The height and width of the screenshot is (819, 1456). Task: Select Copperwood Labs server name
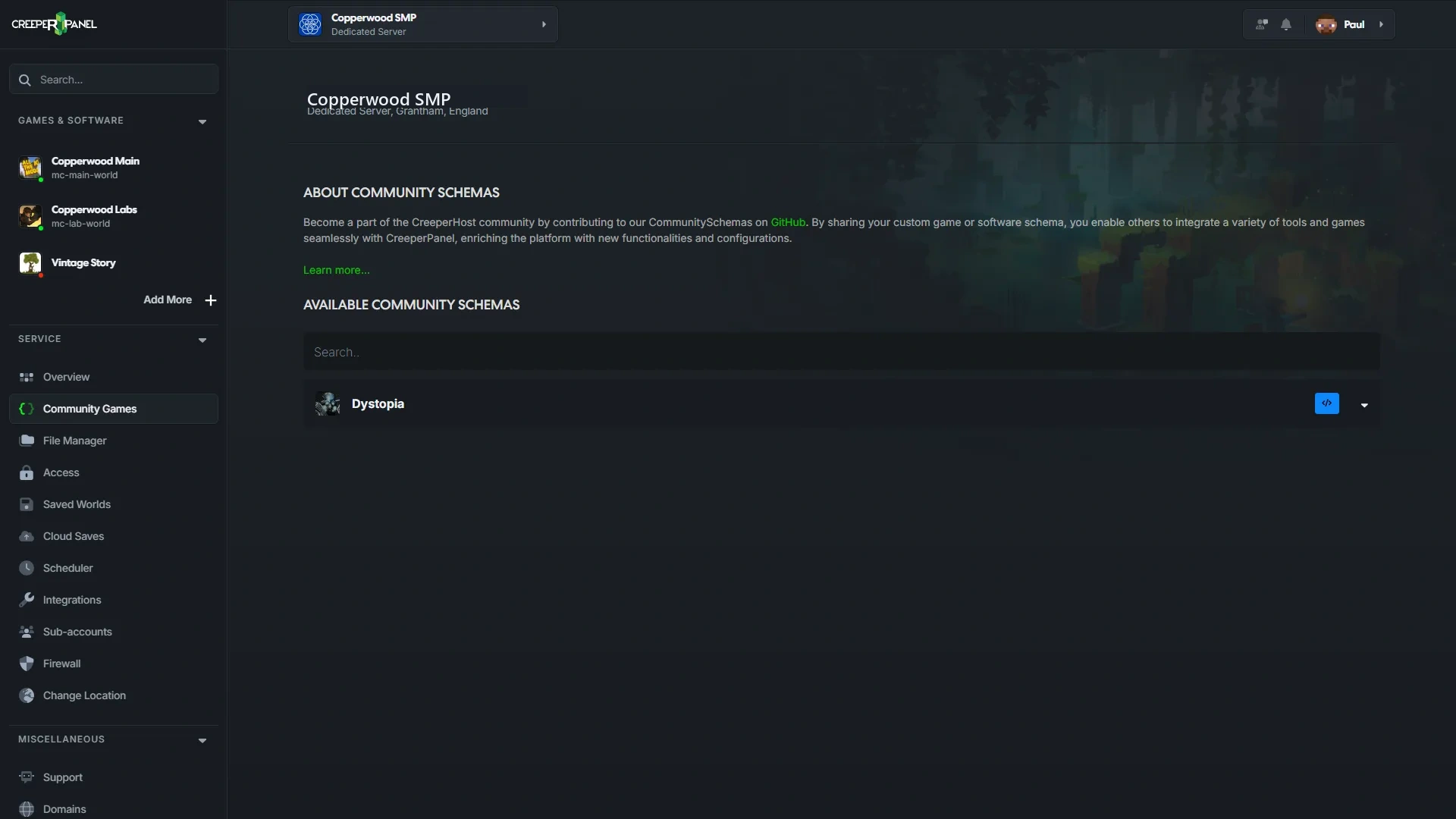coord(94,209)
